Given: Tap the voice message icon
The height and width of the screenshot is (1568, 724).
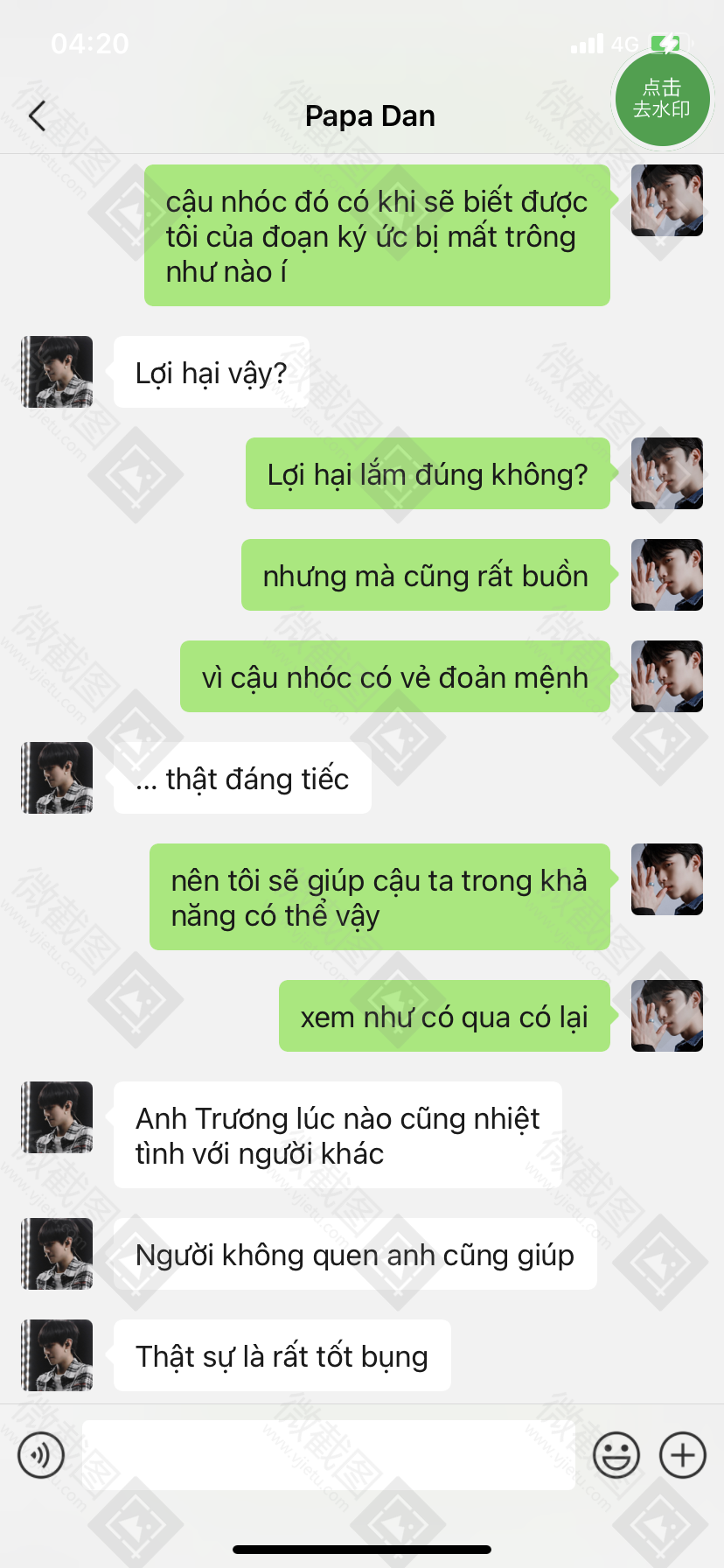Looking at the screenshot, I should 41,1455.
